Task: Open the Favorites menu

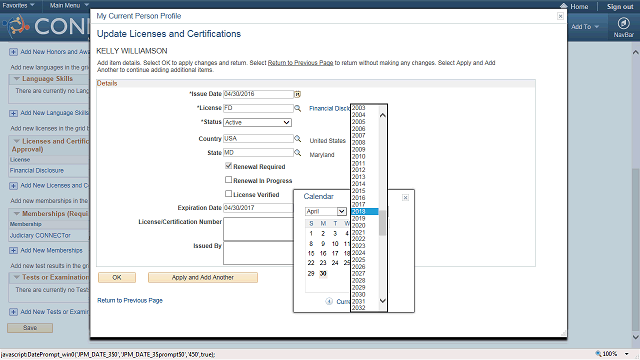Action: 18,5
